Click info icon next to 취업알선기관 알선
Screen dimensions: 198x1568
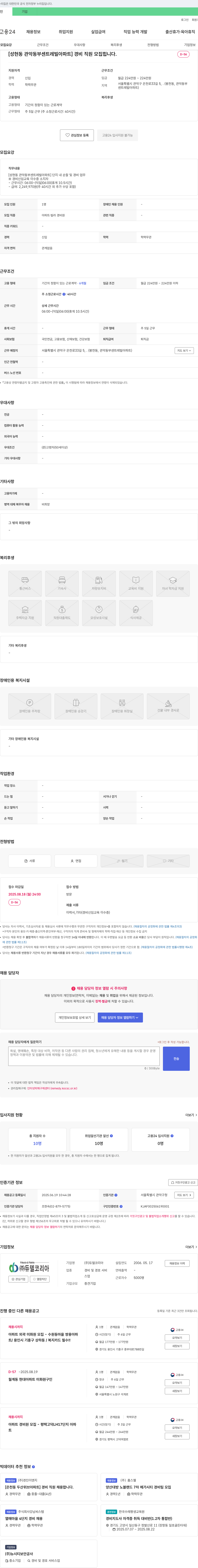[111, 1136]
